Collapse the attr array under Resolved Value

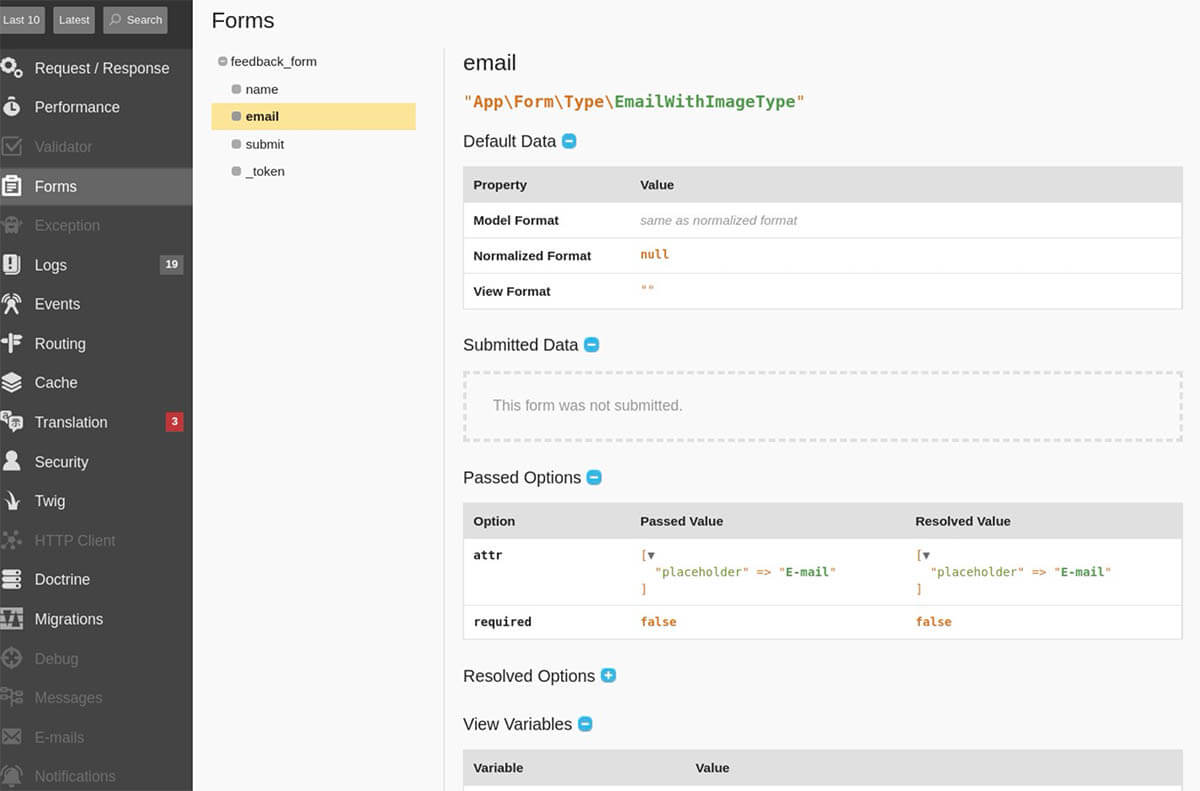tap(926, 553)
